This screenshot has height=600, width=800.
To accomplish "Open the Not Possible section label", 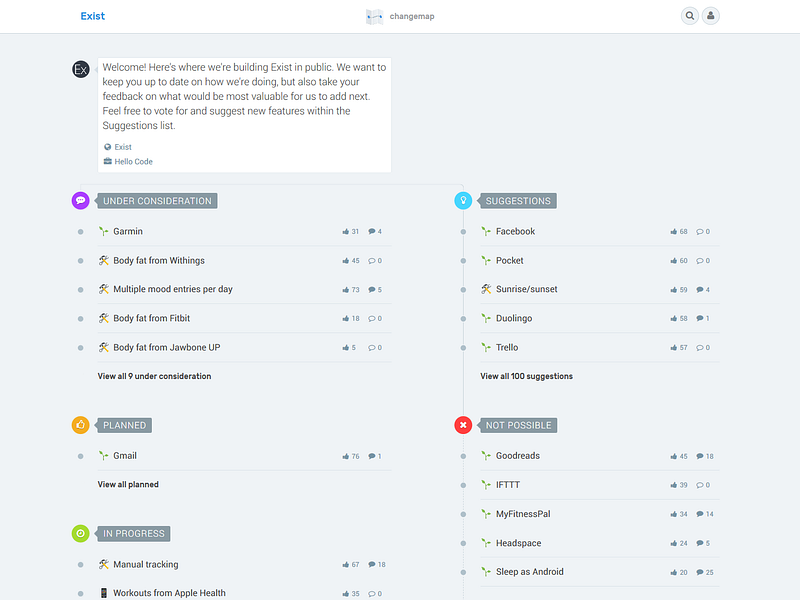I will coord(518,426).
